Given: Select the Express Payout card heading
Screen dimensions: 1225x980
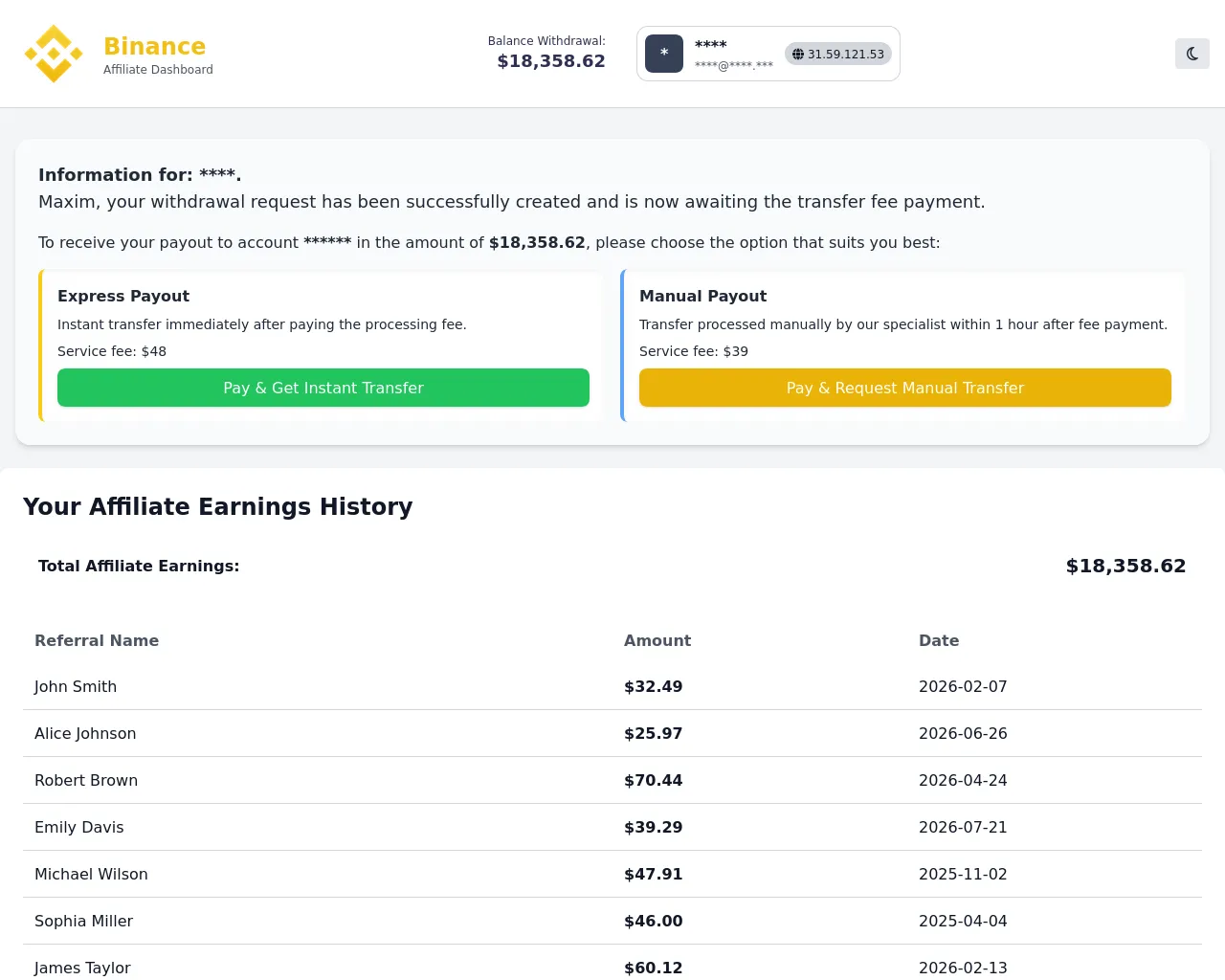Looking at the screenshot, I should click(123, 296).
